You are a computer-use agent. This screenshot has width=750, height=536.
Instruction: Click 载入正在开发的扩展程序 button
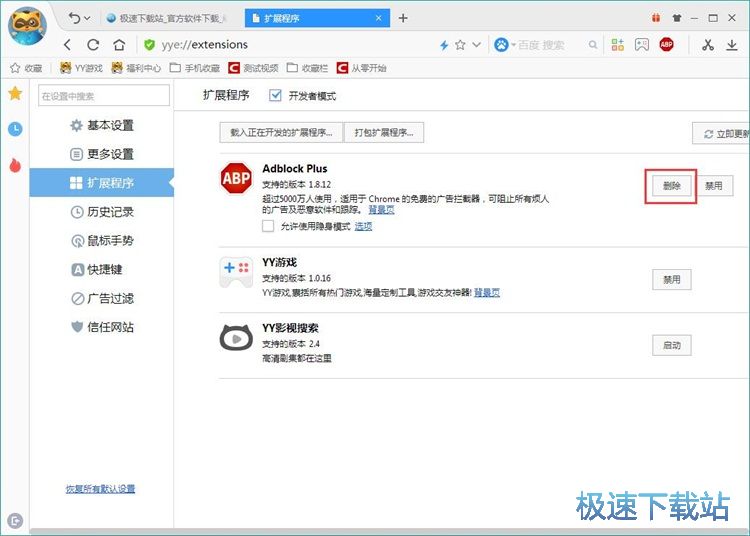click(281, 132)
